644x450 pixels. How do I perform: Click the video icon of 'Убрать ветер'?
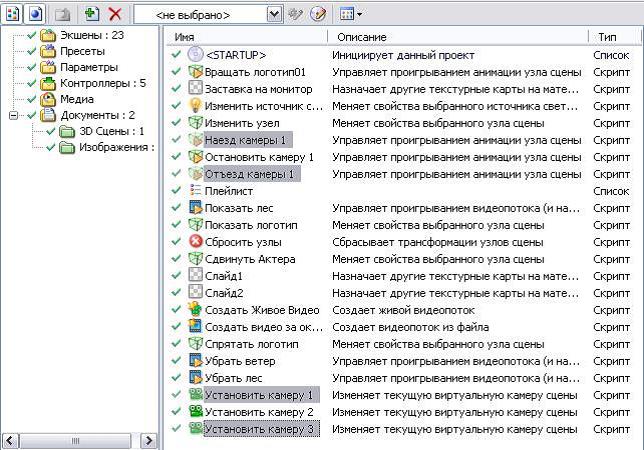pyautogui.click(x=196, y=360)
